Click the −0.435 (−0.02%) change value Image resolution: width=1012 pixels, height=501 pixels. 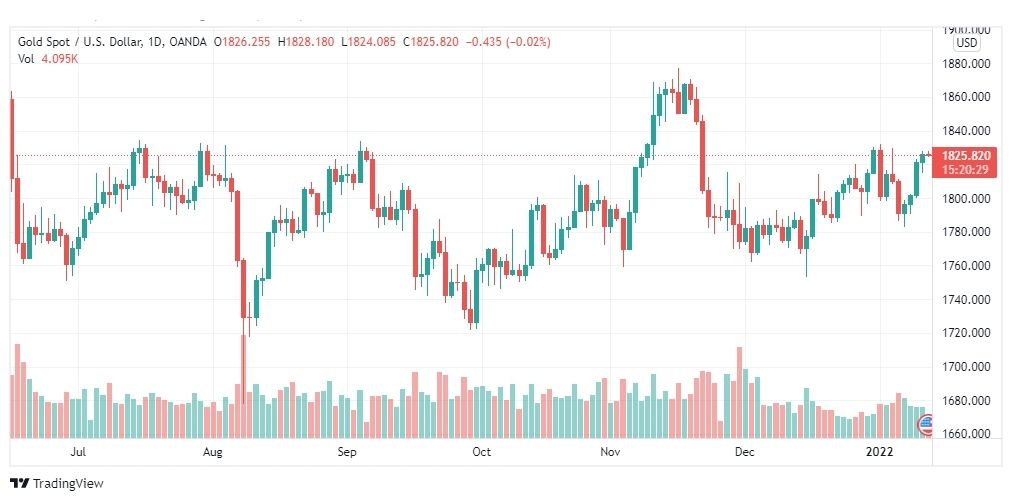[x=507, y=42]
